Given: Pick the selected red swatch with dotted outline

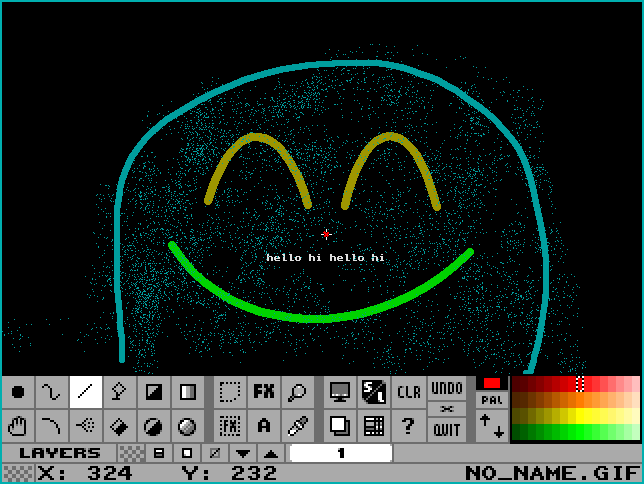Looking at the screenshot, I should click(580, 384).
